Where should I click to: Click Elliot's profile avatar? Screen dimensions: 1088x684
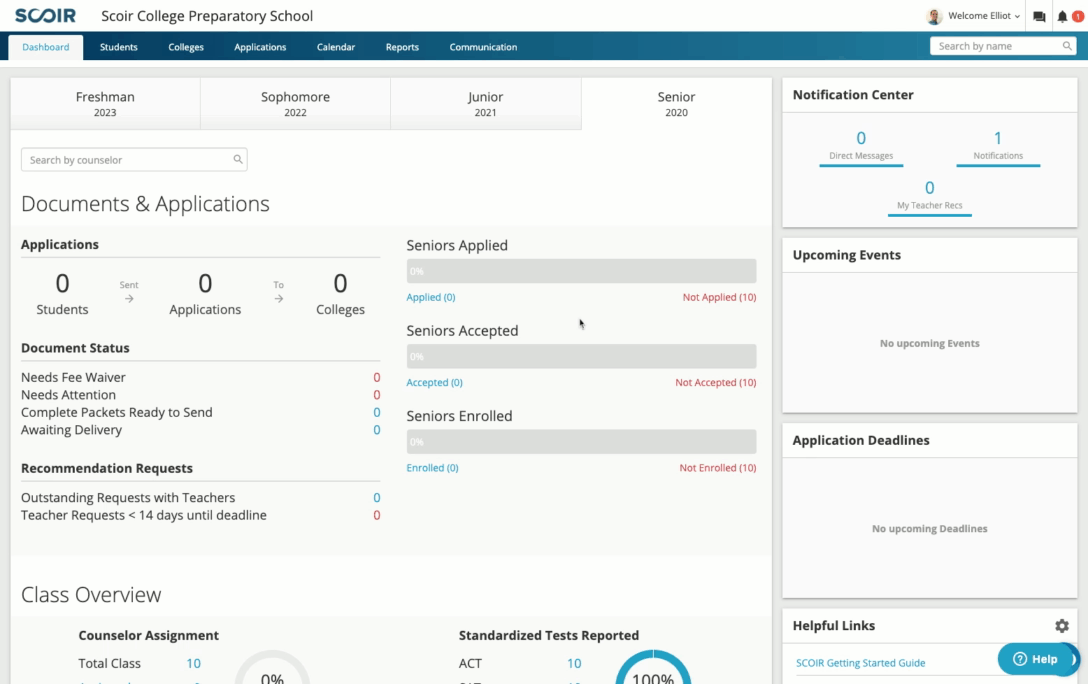coord(934,16)
